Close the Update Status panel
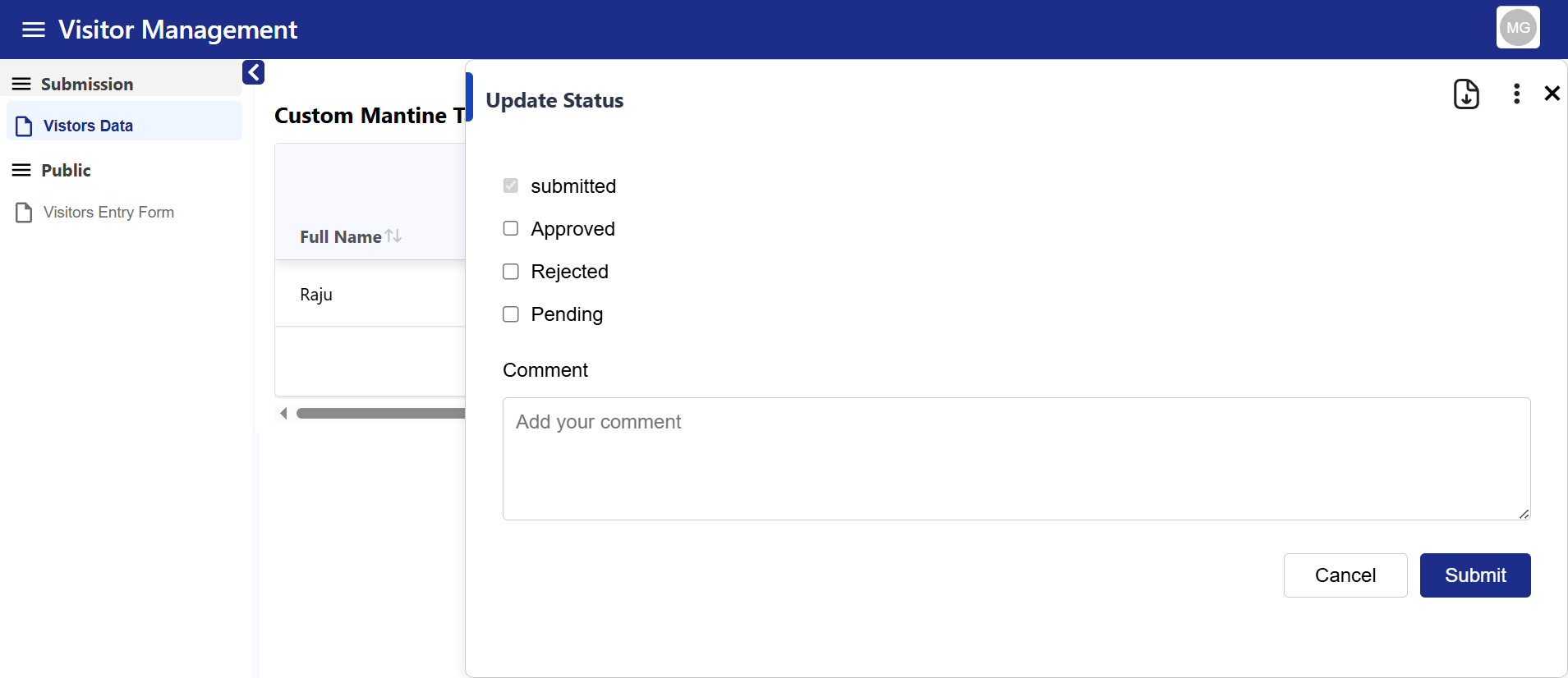 click(1552, 94)
